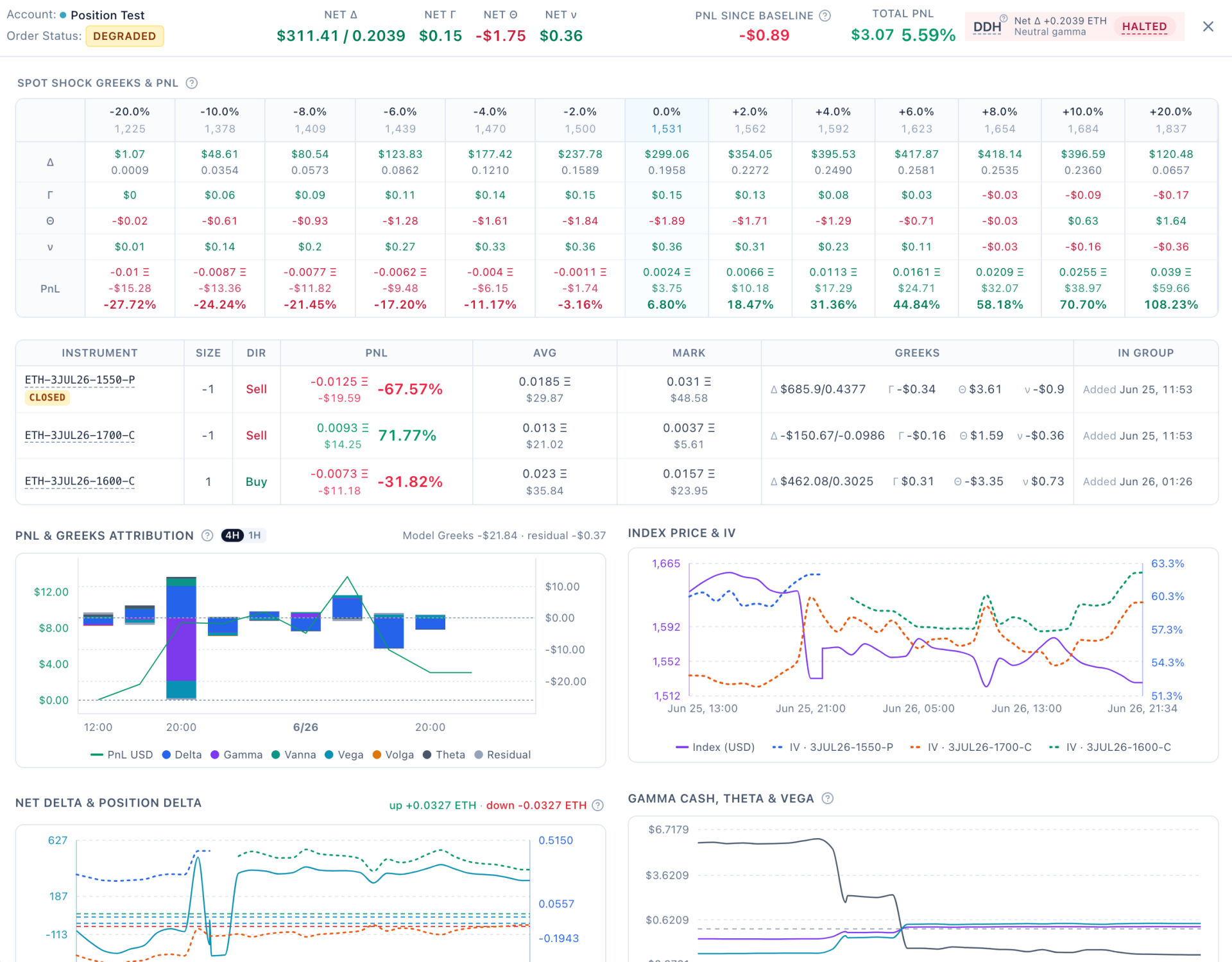Click the PNL column header in positions table
This screenshot has width=1232, height=962.
tap(376, 353)
